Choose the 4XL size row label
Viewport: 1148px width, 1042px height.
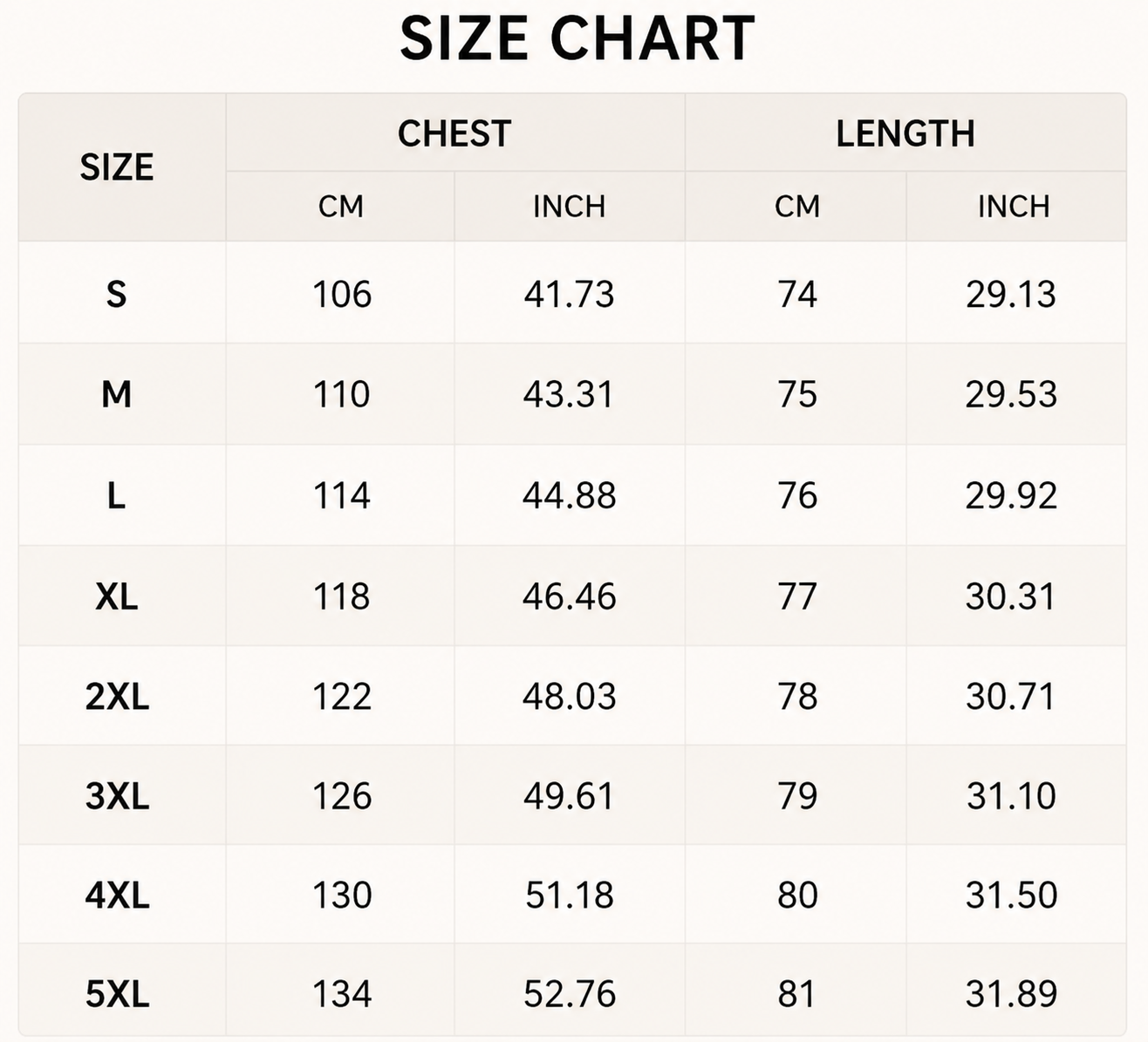pos(117,896)
